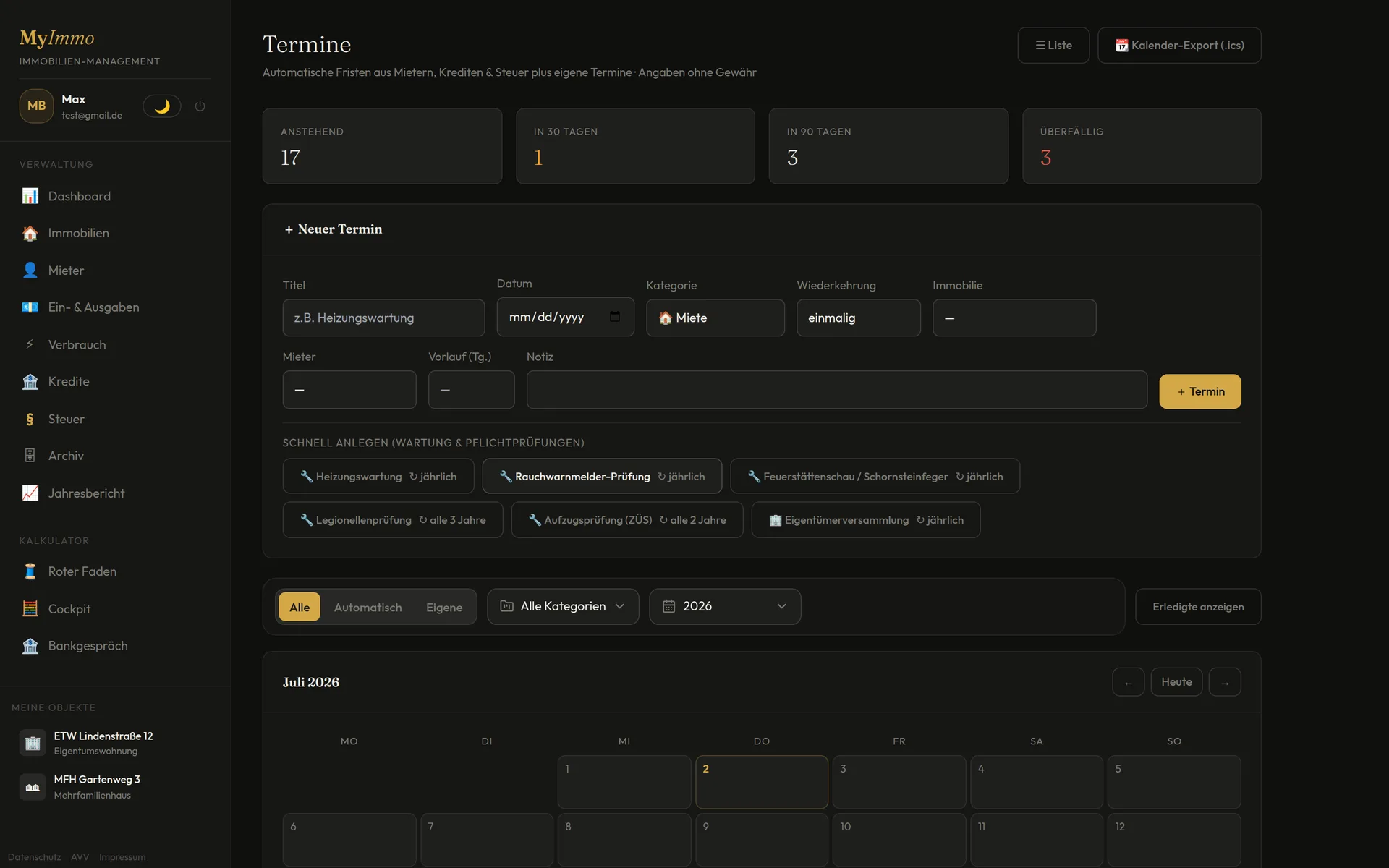Viewport: 1389px width, 868px height.
Task: Open Jahresbericht in sidebar
Action: pyautogui.click(x=115, y=493)
